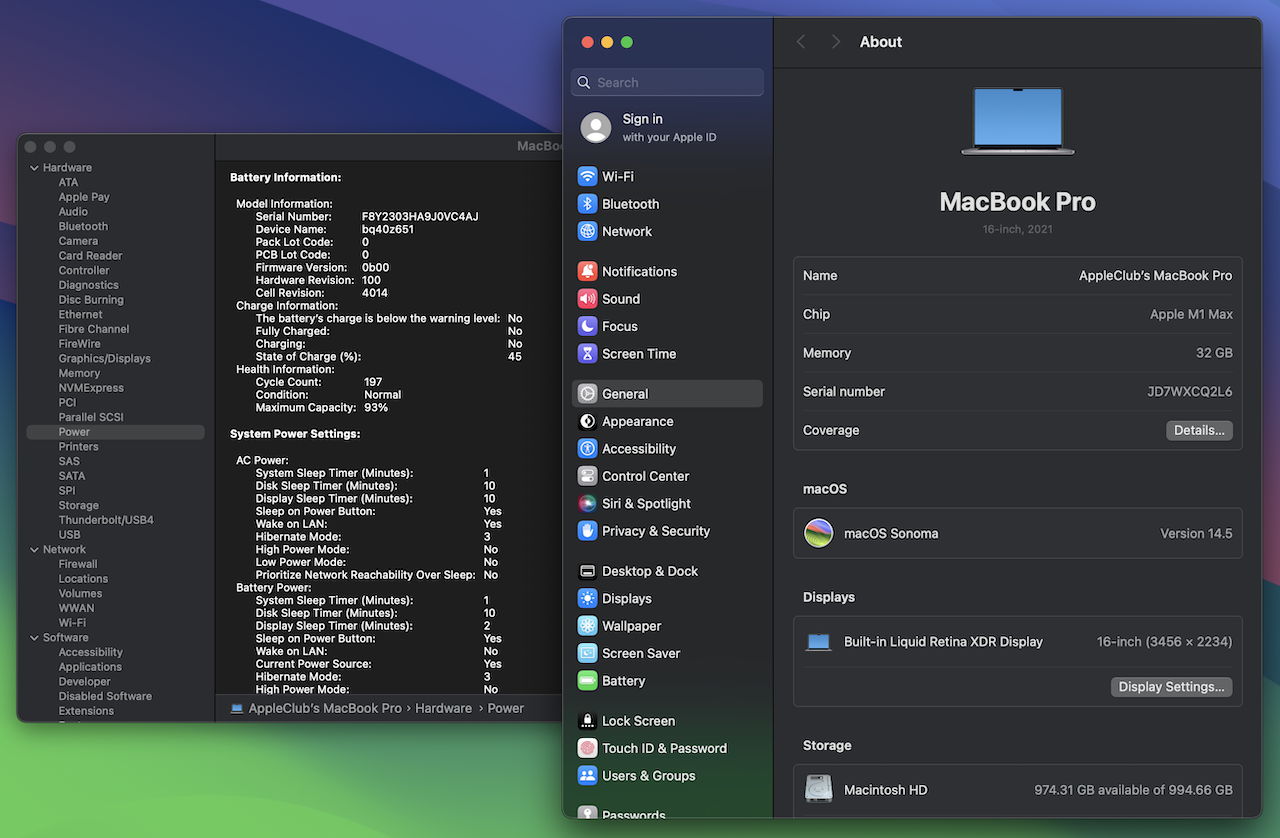Click the Cycle Count value 197
This screenshot has width=1280, height=838.
click(373, 382)
